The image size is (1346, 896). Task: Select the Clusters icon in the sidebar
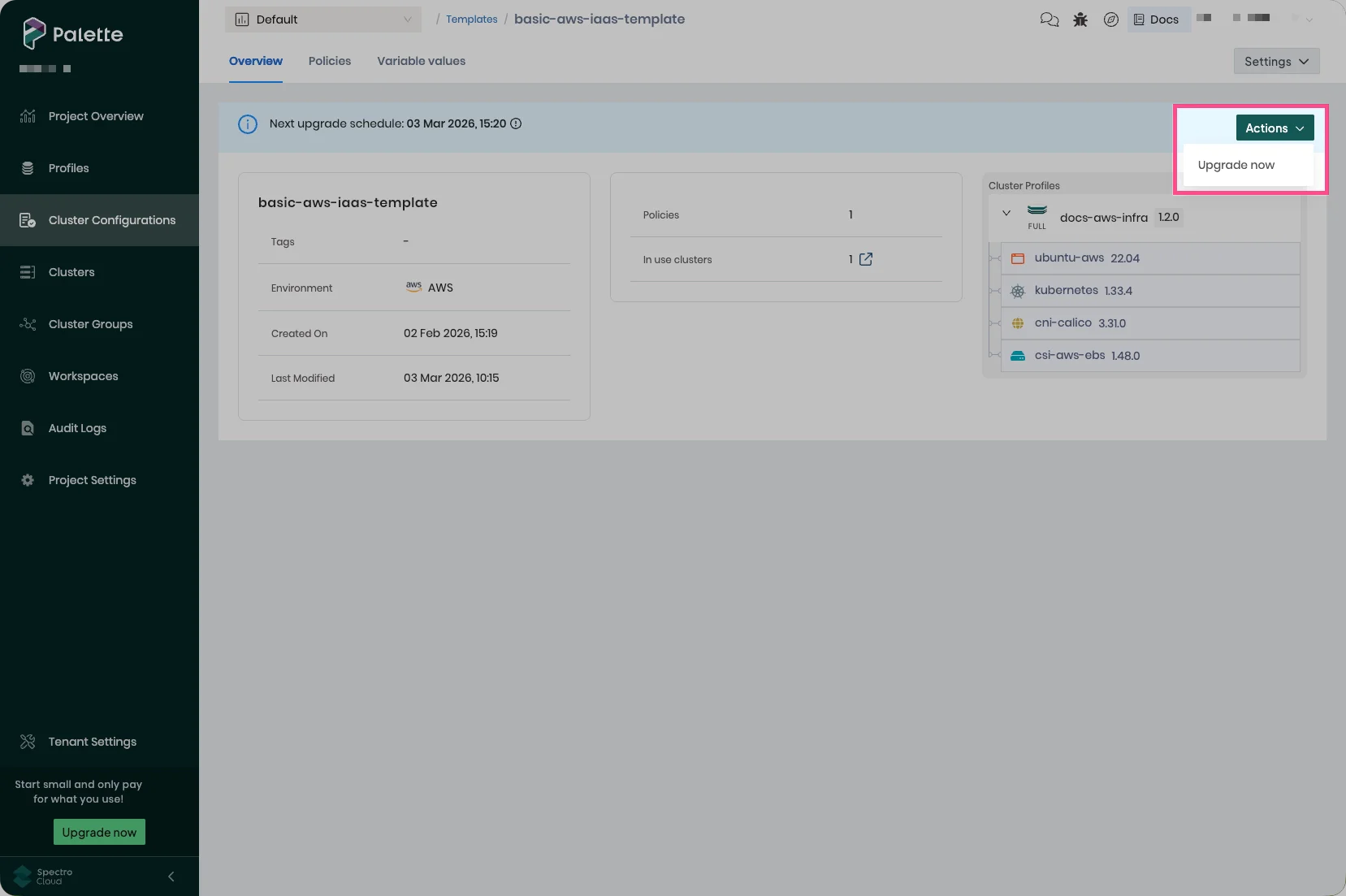pos(28,272)
